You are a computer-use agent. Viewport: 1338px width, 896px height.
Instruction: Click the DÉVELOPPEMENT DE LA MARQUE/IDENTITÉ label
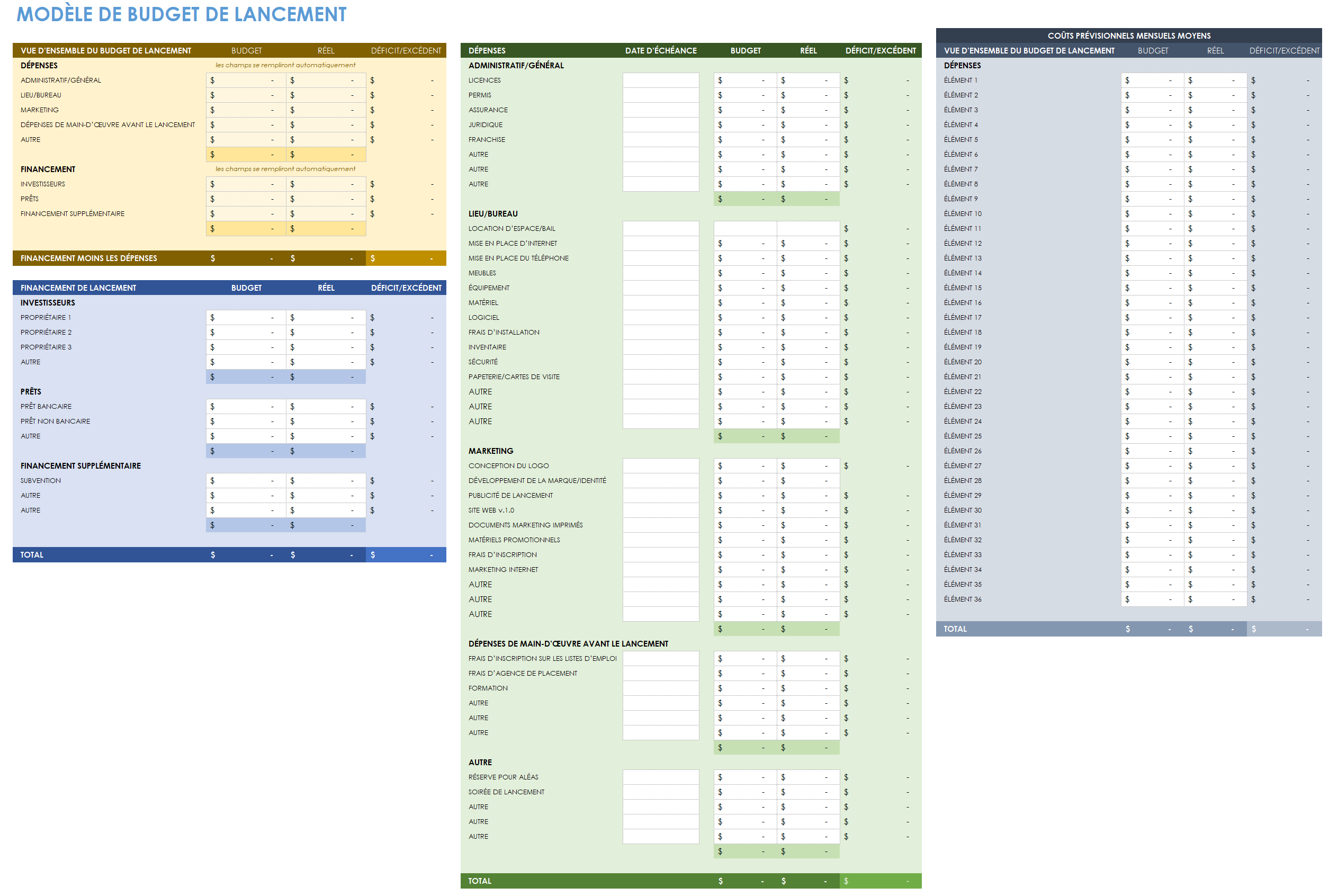coord(537,481)
